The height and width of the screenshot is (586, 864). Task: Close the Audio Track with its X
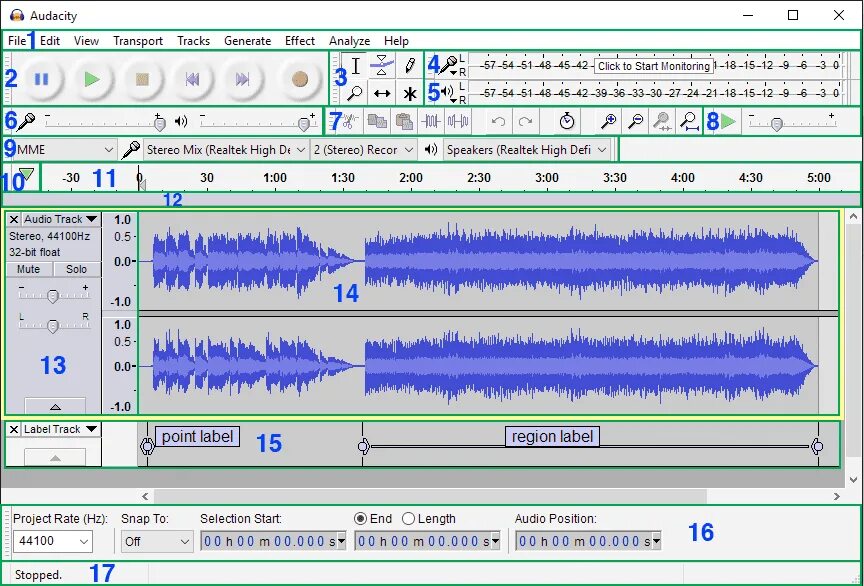[14, 219]
